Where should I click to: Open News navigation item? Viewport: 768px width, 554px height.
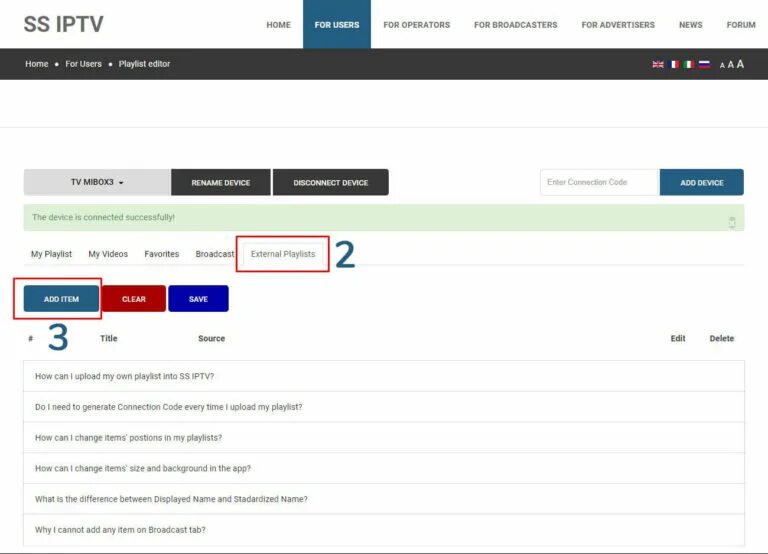pos(691,24)
